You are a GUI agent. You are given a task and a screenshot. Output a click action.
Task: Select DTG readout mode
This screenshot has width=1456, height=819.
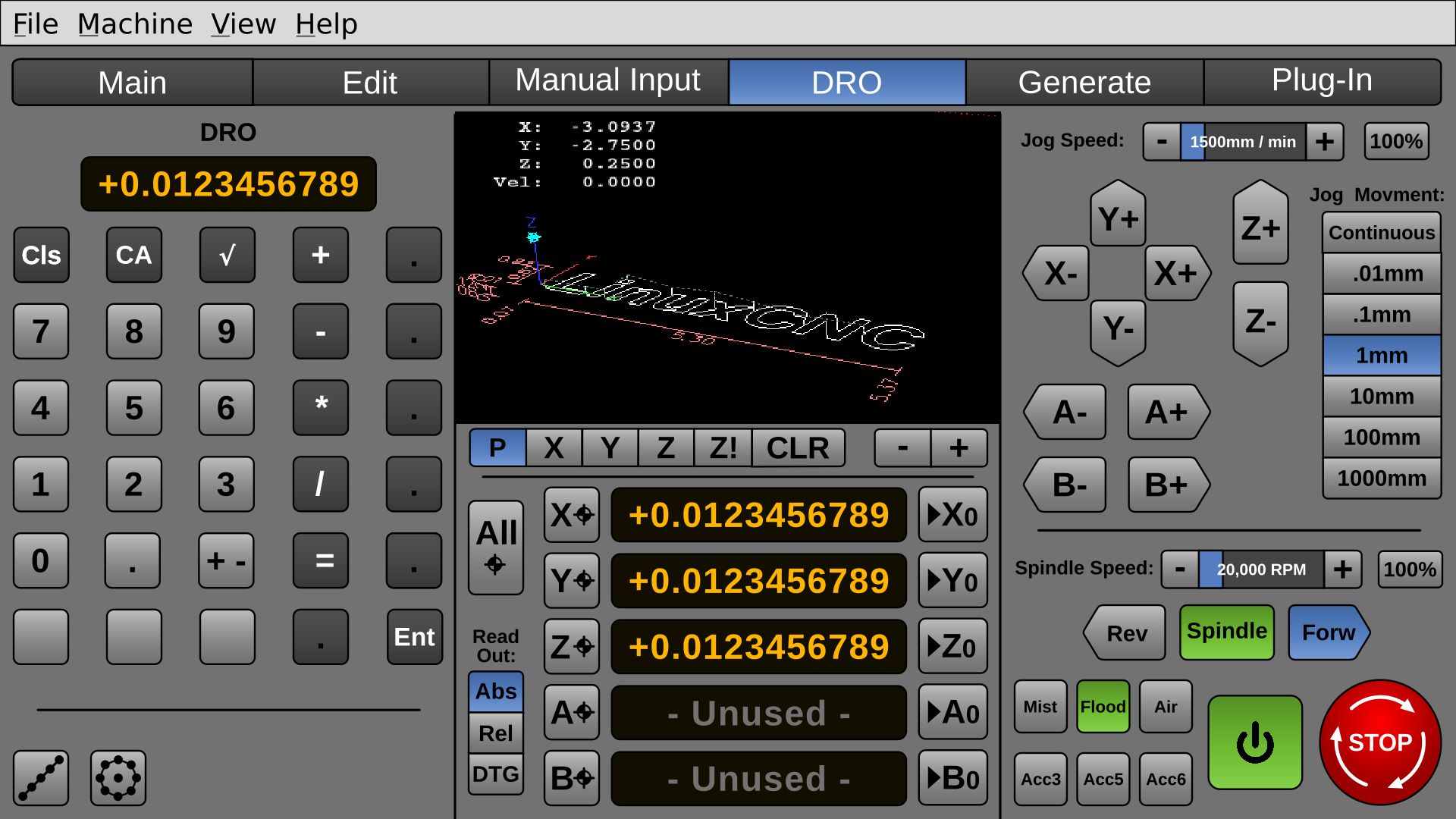click(496, 774)
